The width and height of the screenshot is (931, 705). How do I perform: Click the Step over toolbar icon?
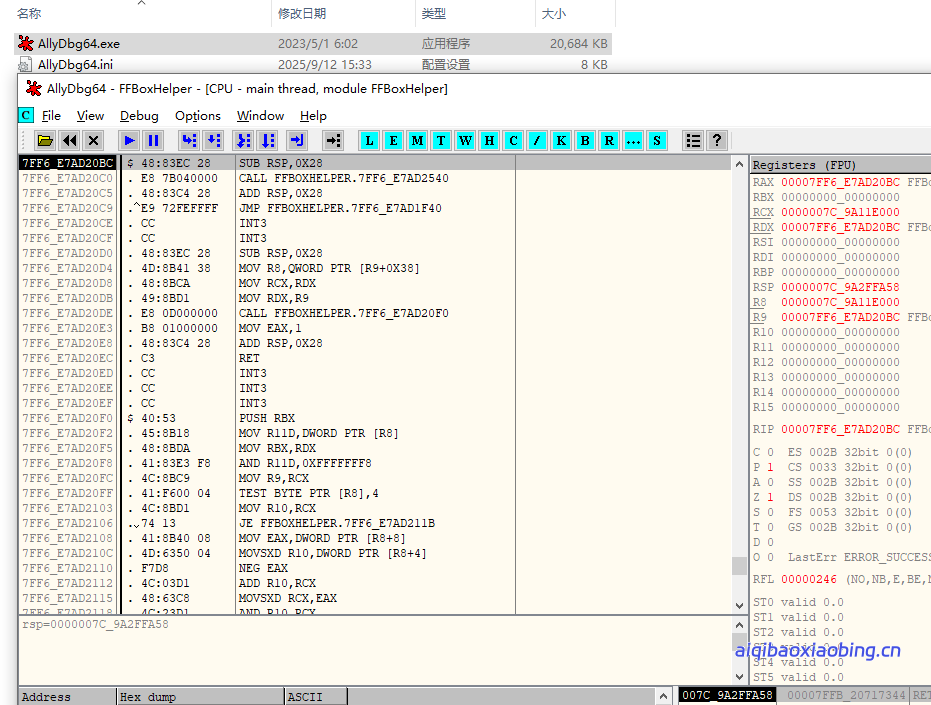click(x=213, y=141)
